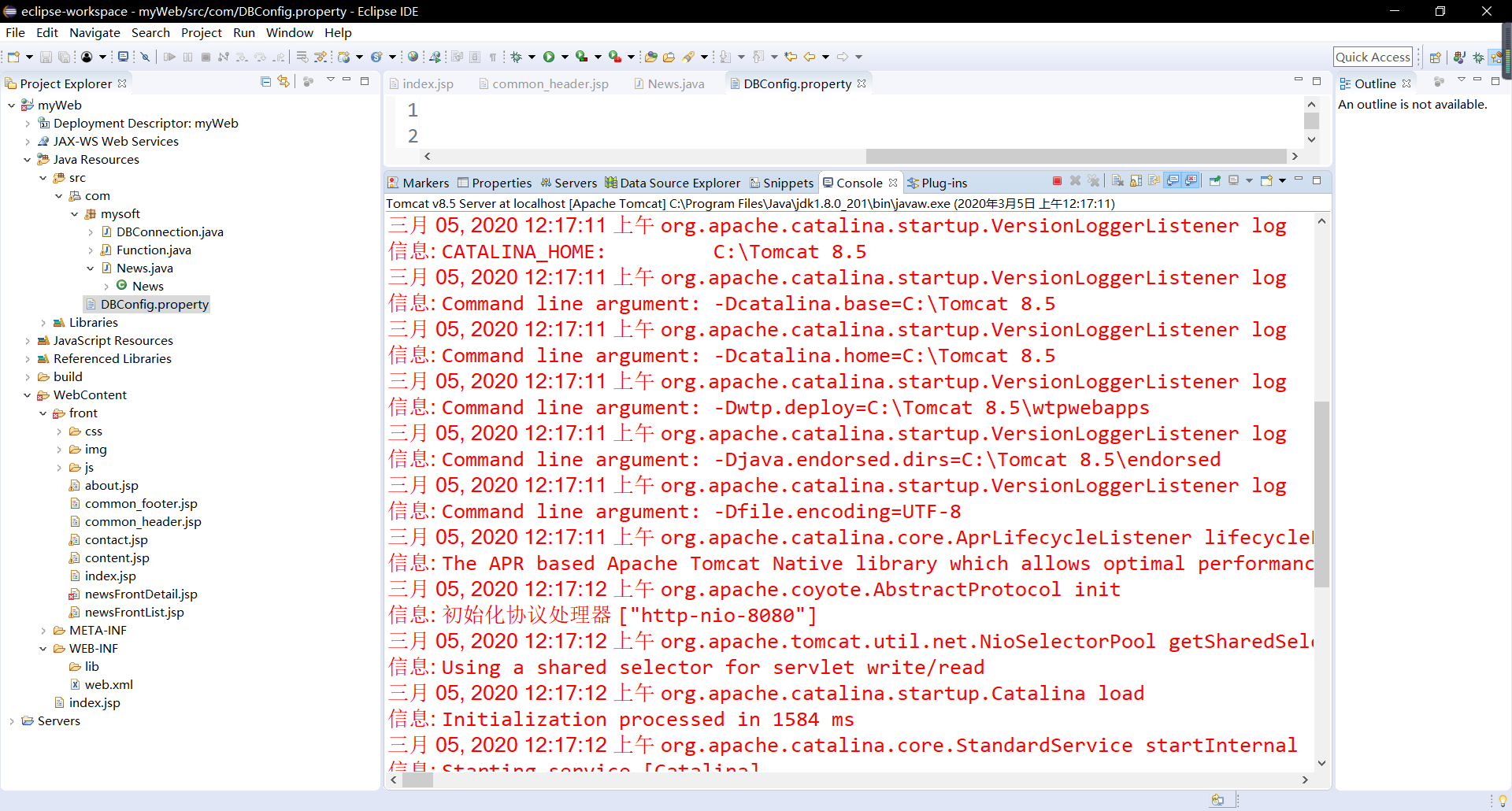Click the editor horizontal scrollbar thumb
1512x811 pixels.
(1077, 156)
